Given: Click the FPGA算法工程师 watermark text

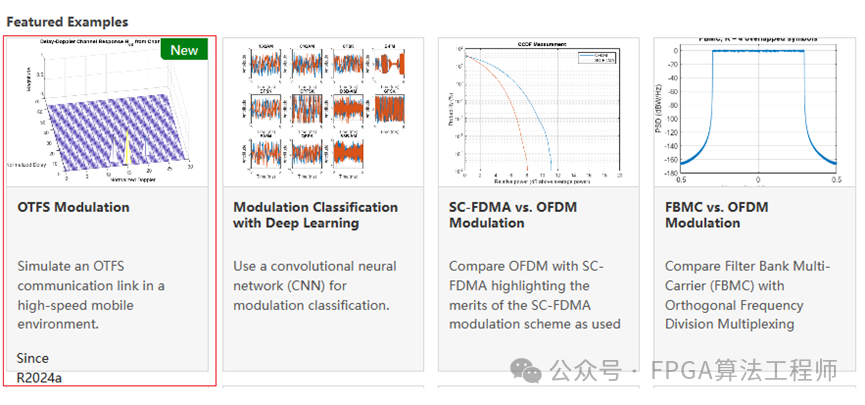Looking at the screenshot, I should [x=744, y=370].
